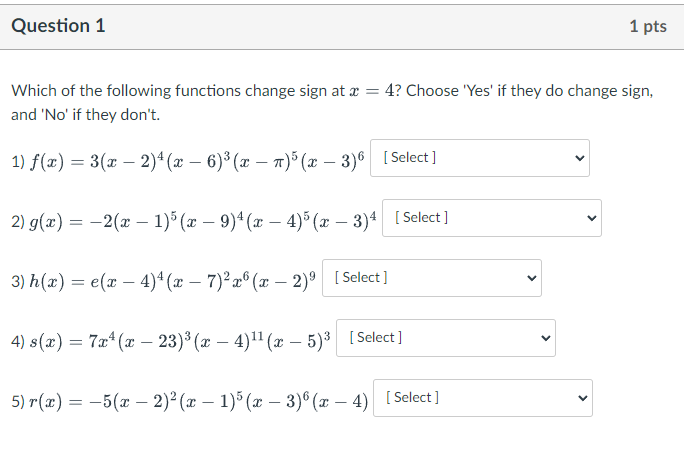Viewport: 684px width, 463px height.
Task: Open the Select dropdown for r(x)
Action: click(483, 398)
